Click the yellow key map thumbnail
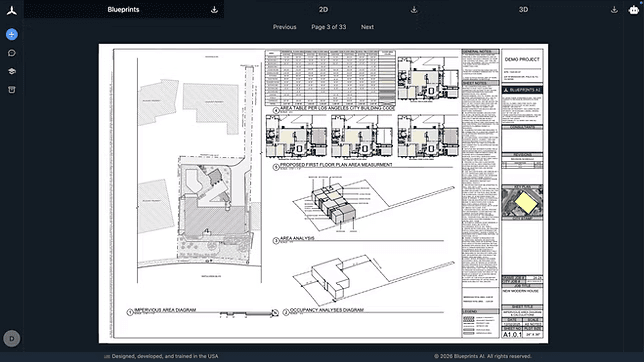 tap(522, 202)
